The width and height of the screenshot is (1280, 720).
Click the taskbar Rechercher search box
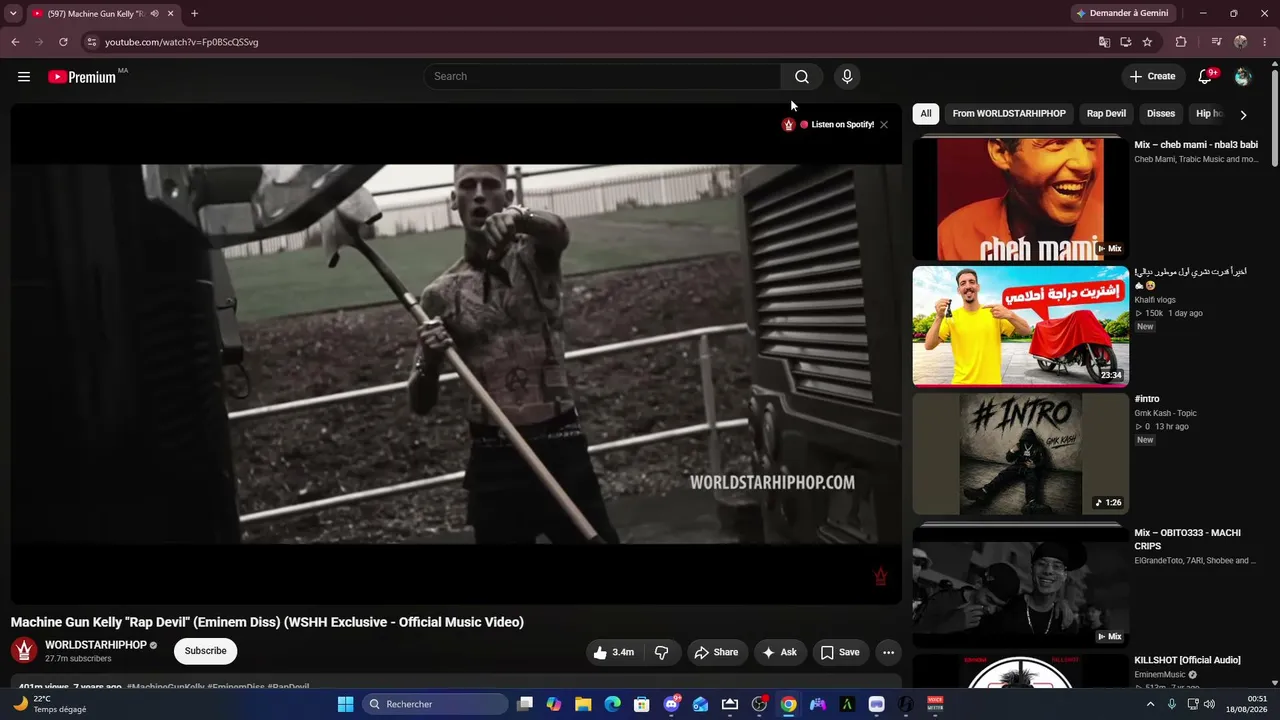[x=435, y=704]
